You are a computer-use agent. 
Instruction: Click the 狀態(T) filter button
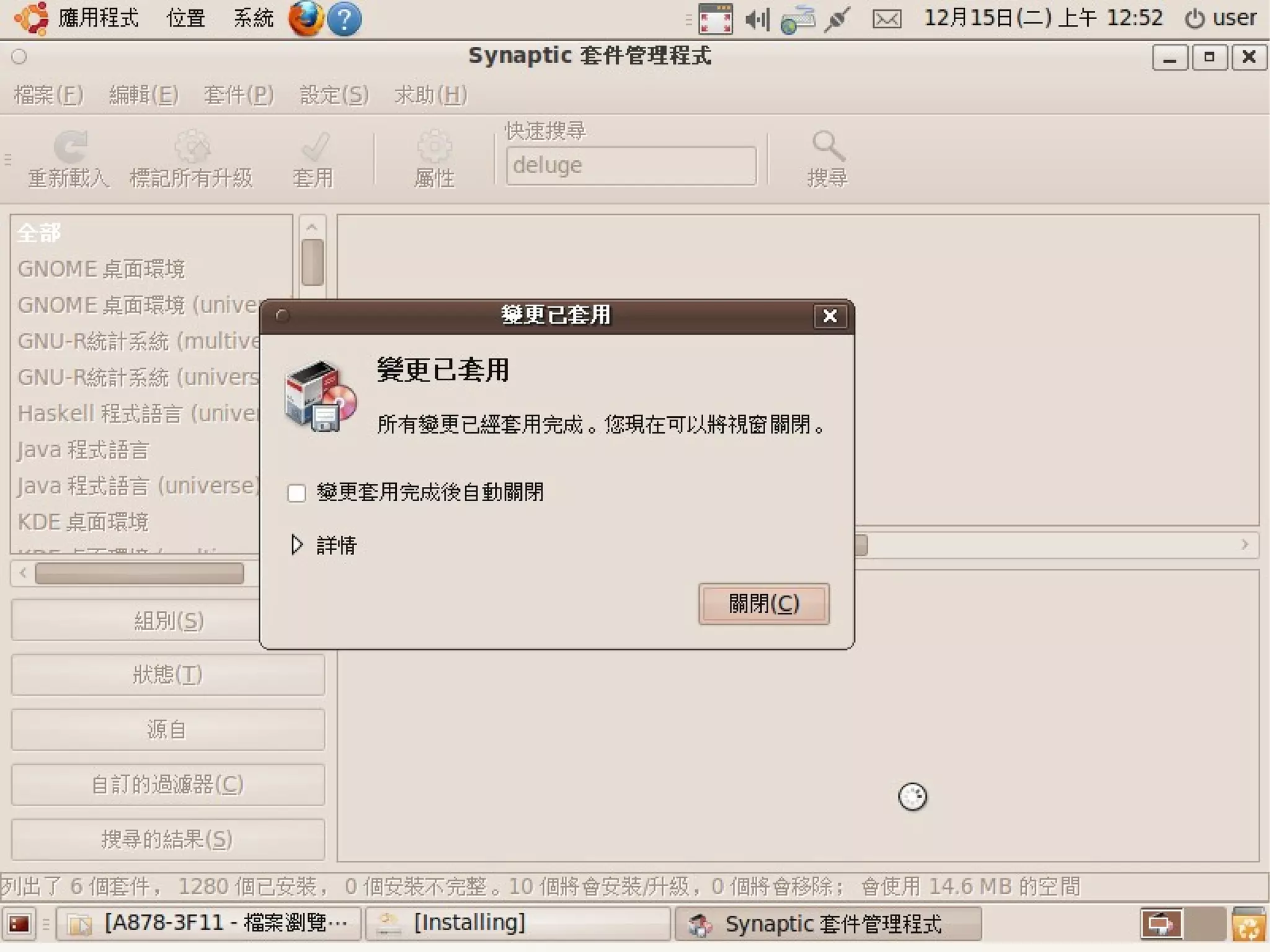tap(168, 675)
